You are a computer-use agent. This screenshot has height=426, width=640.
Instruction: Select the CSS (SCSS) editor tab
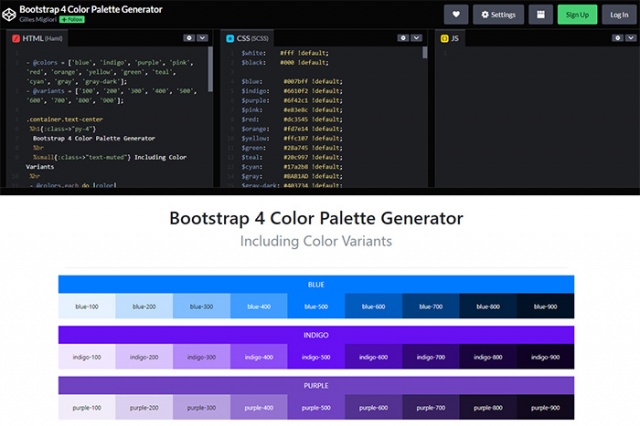(x=247, y=38)
